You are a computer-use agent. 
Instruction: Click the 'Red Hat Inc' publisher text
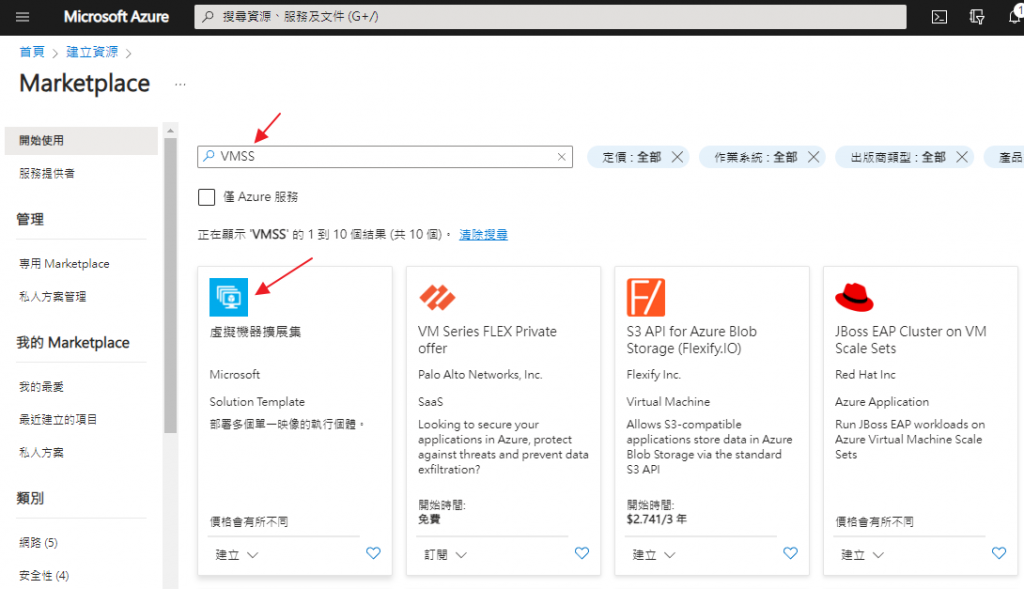click(865, 375)
